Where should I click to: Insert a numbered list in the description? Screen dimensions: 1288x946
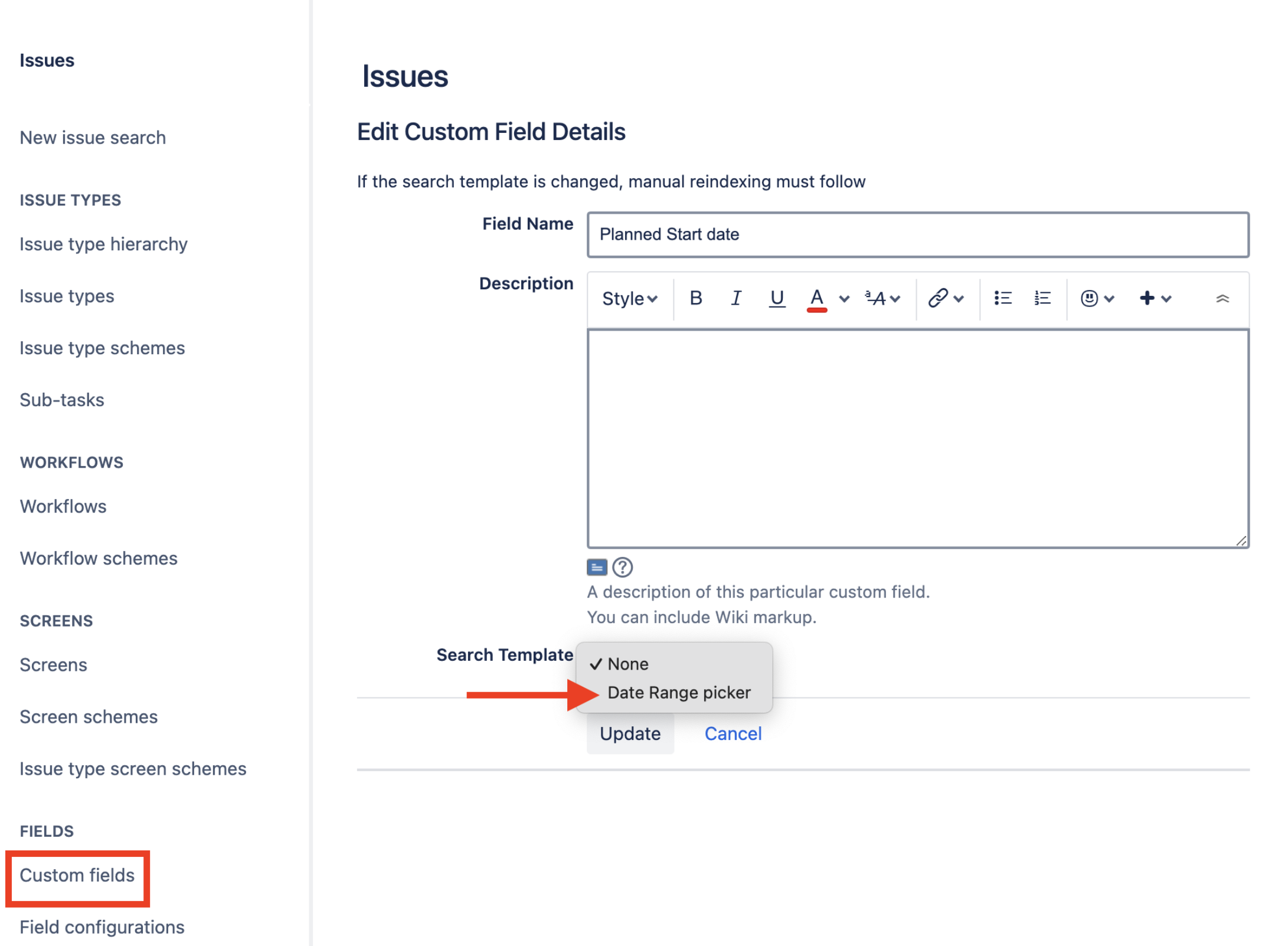point(1042,298)
